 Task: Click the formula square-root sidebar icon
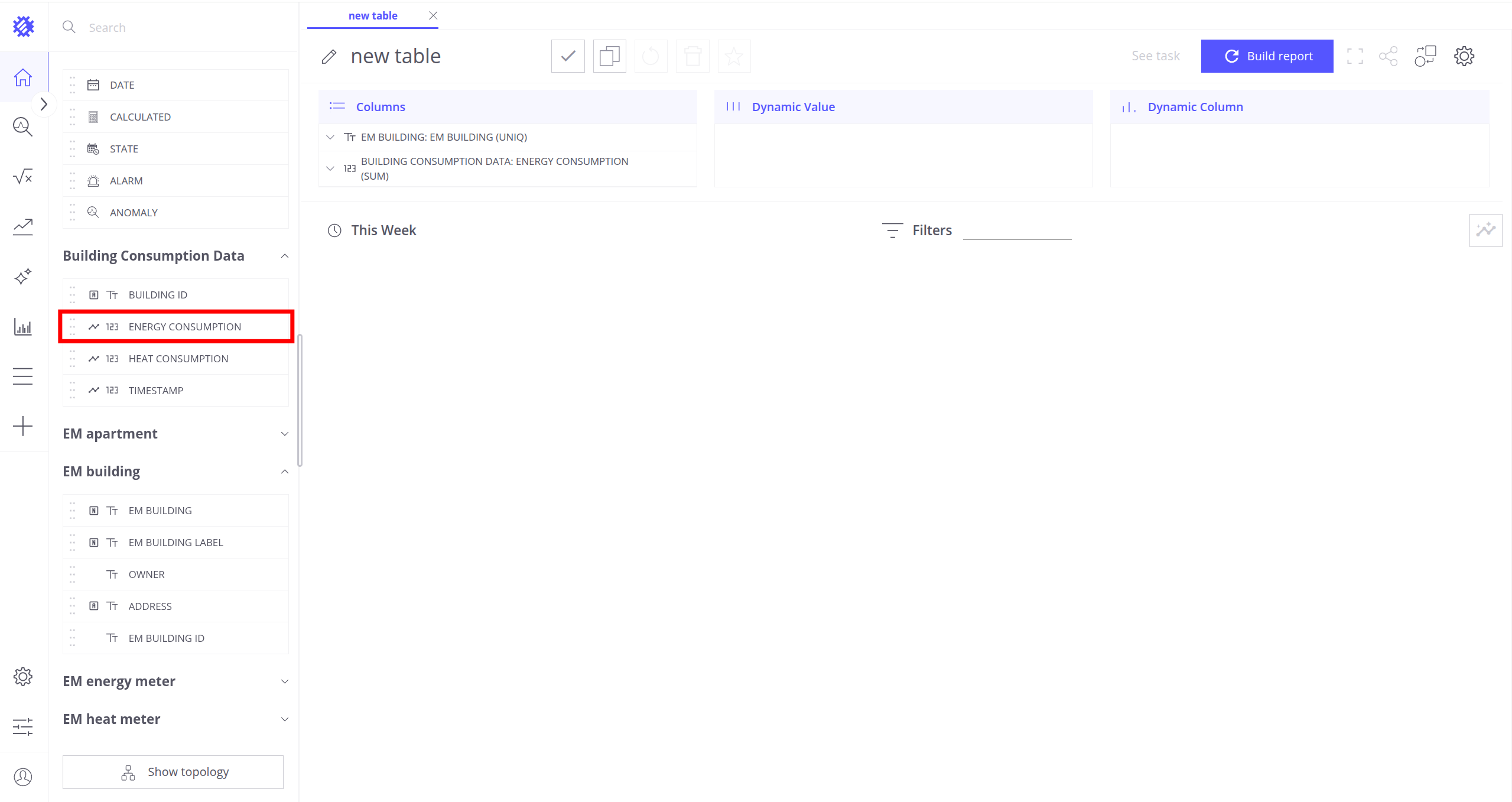pyautogui.click(x=22, y=177)
